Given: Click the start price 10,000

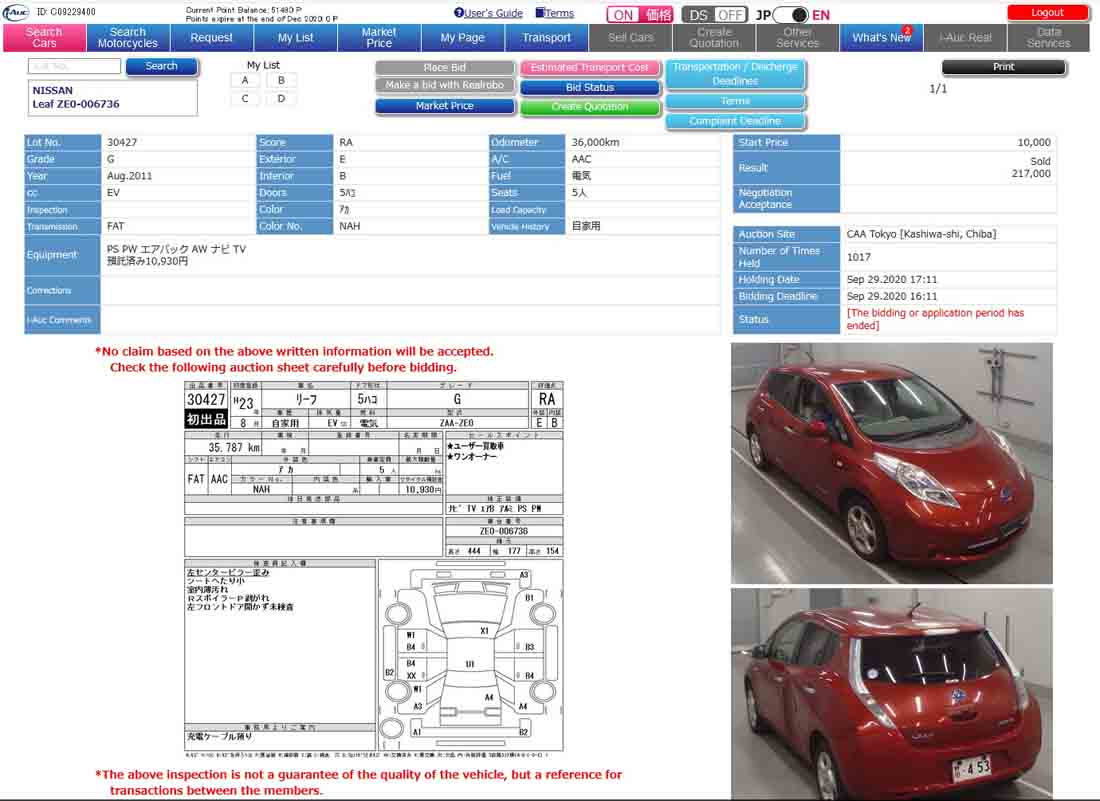Looking at the screenshot, I should click(1033, 142).
